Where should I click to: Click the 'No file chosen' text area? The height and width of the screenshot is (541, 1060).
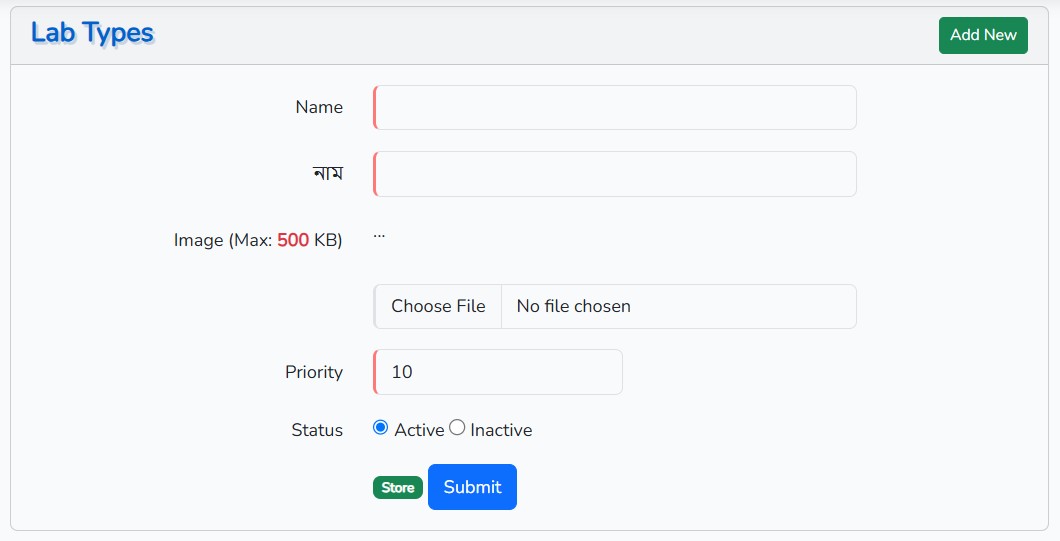pyautogui.click(x=573, y=306)
